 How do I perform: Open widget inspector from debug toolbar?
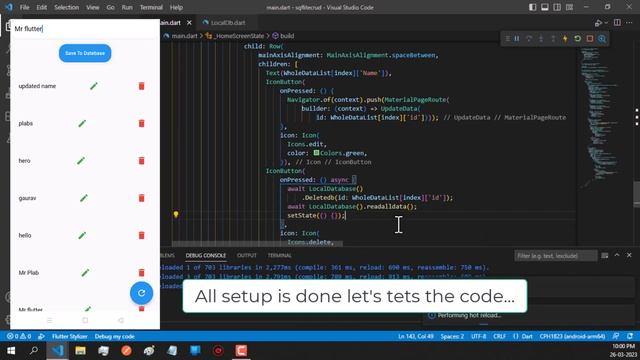pos(602,39)
